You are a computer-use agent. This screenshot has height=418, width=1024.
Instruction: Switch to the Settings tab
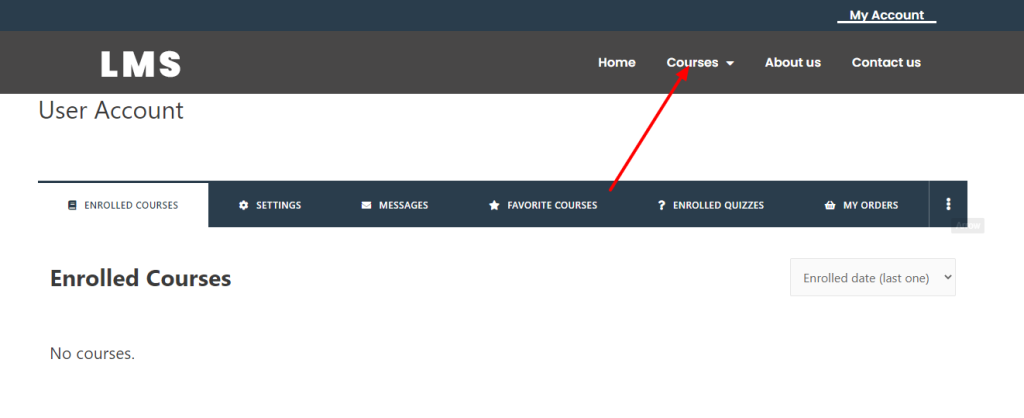(278, 206)
